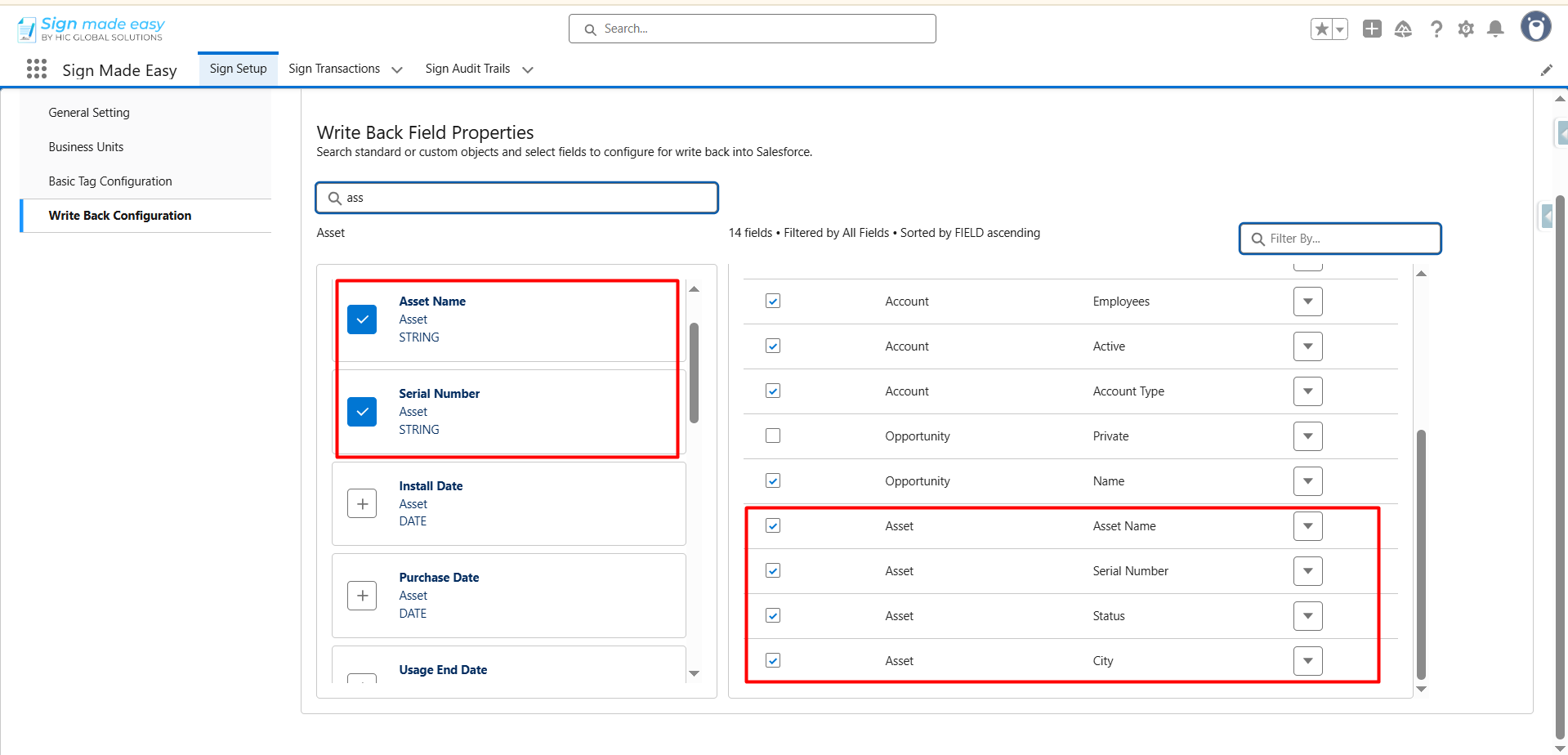Go to Business Units settings
The width and height of the screenshot is (1568, 755).
86,147
